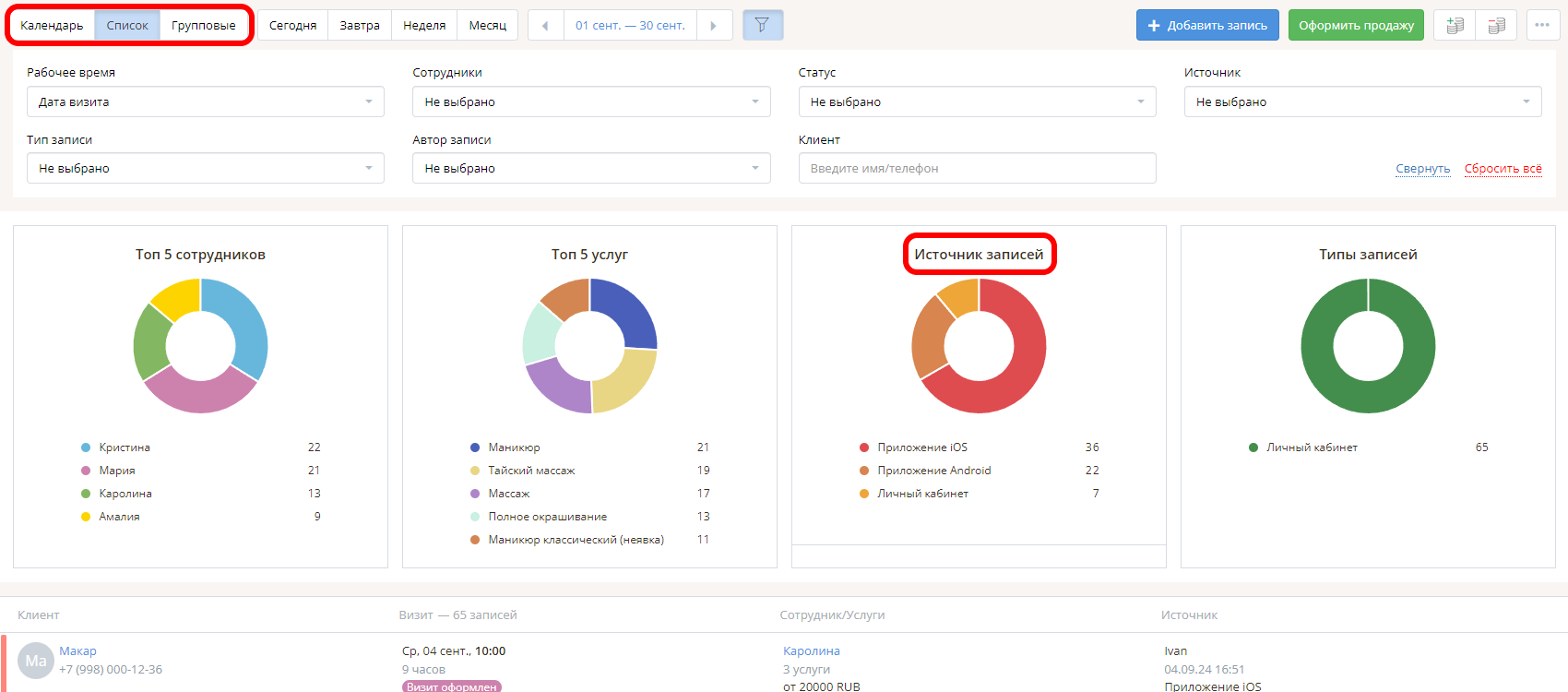Click visit date Ср, 04 сент., 10:00
Viewport: 1568px width, 692px height.
(454, 651)
